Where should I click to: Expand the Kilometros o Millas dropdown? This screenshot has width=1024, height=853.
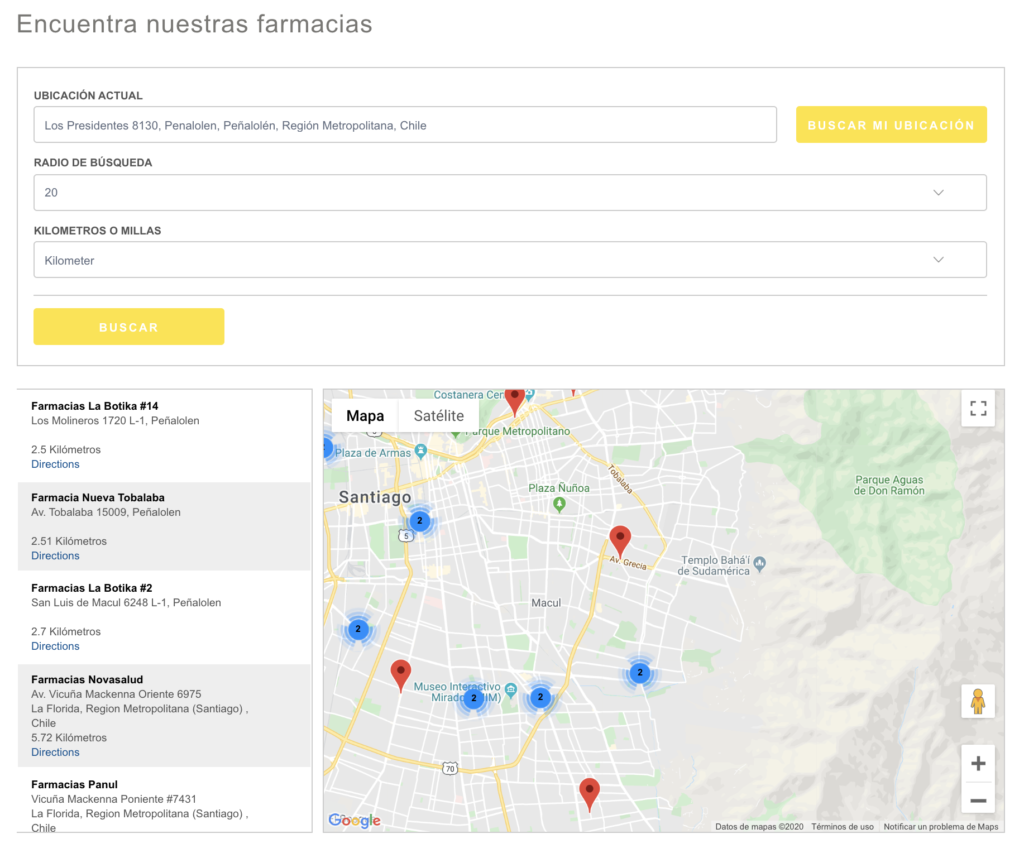(510, 260)
